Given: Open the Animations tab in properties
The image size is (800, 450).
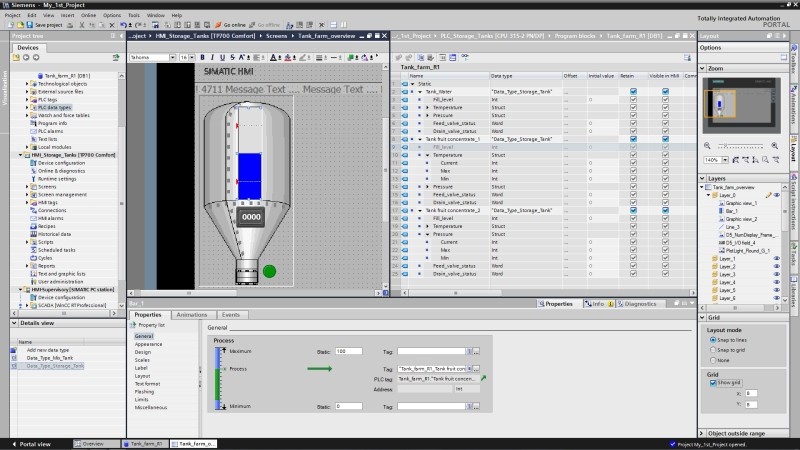Looking at the screenshot, I should coord(192,315).
